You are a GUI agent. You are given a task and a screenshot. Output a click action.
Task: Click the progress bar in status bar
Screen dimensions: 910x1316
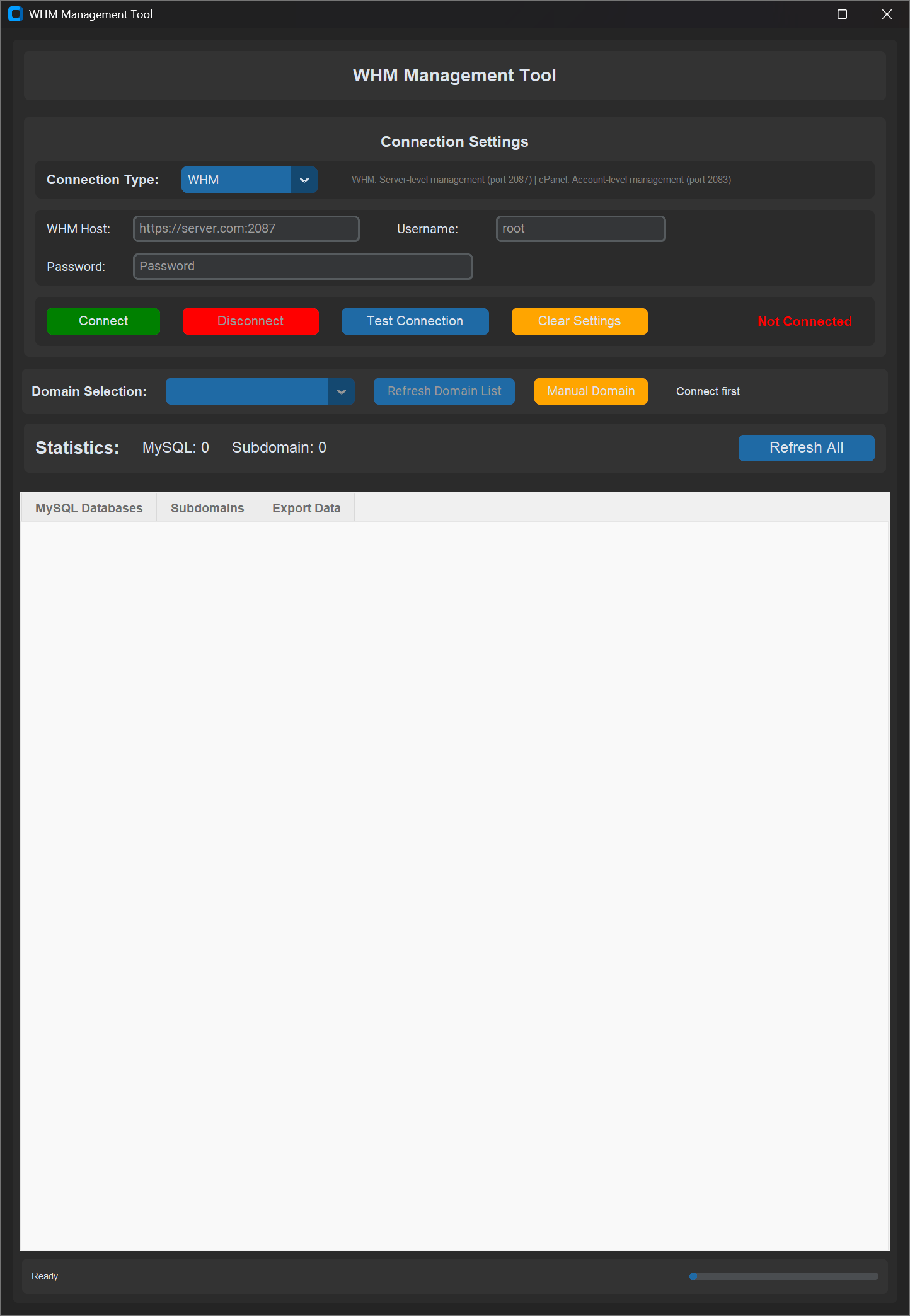point(784,1276)
